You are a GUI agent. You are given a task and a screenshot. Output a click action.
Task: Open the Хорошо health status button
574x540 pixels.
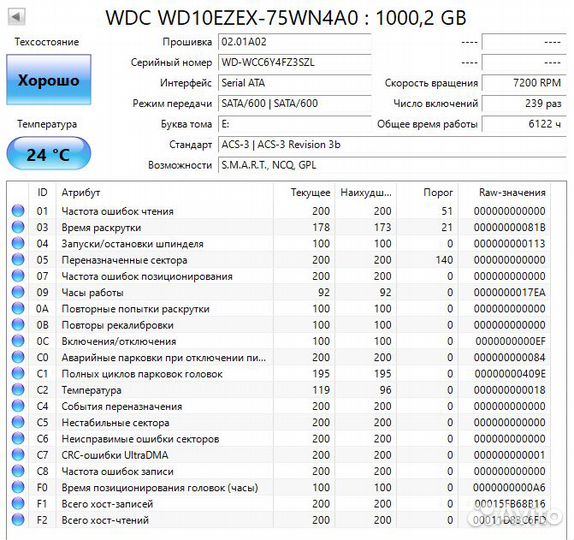[x=49, y=80]
